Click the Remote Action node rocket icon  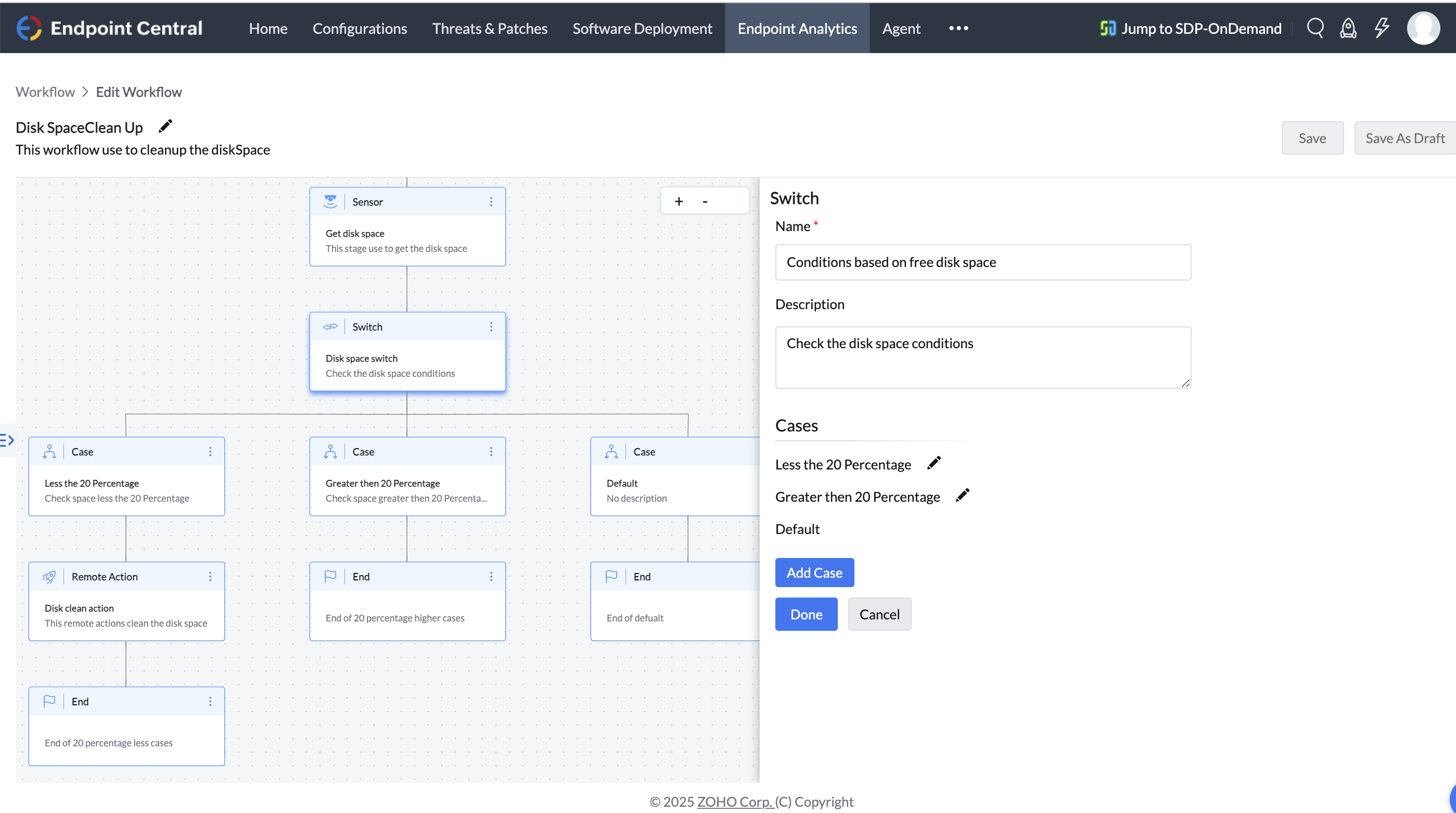[49, 577]
